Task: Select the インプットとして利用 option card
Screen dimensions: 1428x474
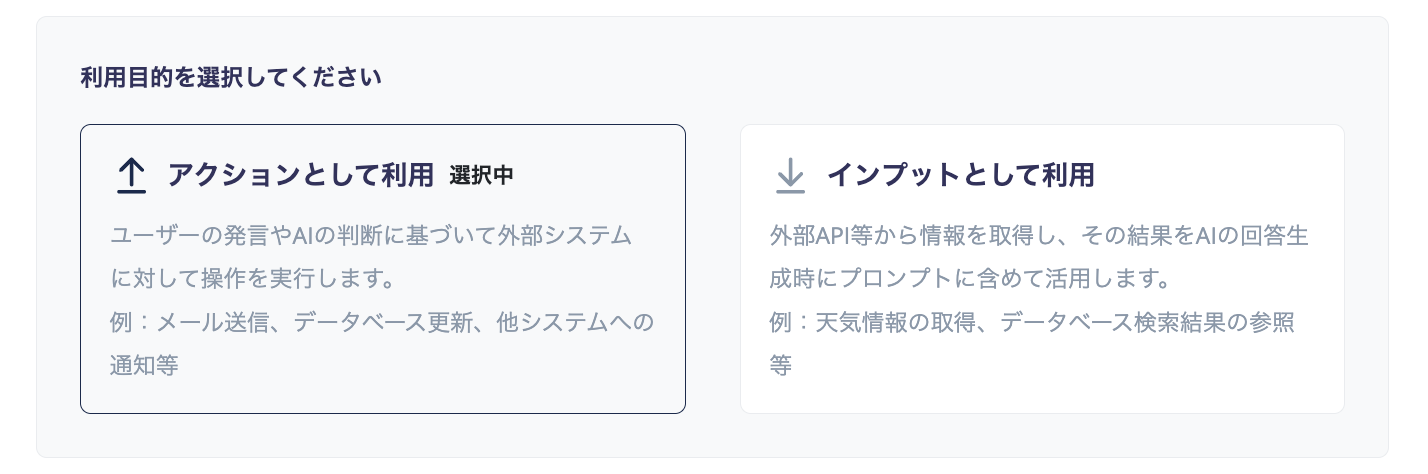Action: point(1042,269)
